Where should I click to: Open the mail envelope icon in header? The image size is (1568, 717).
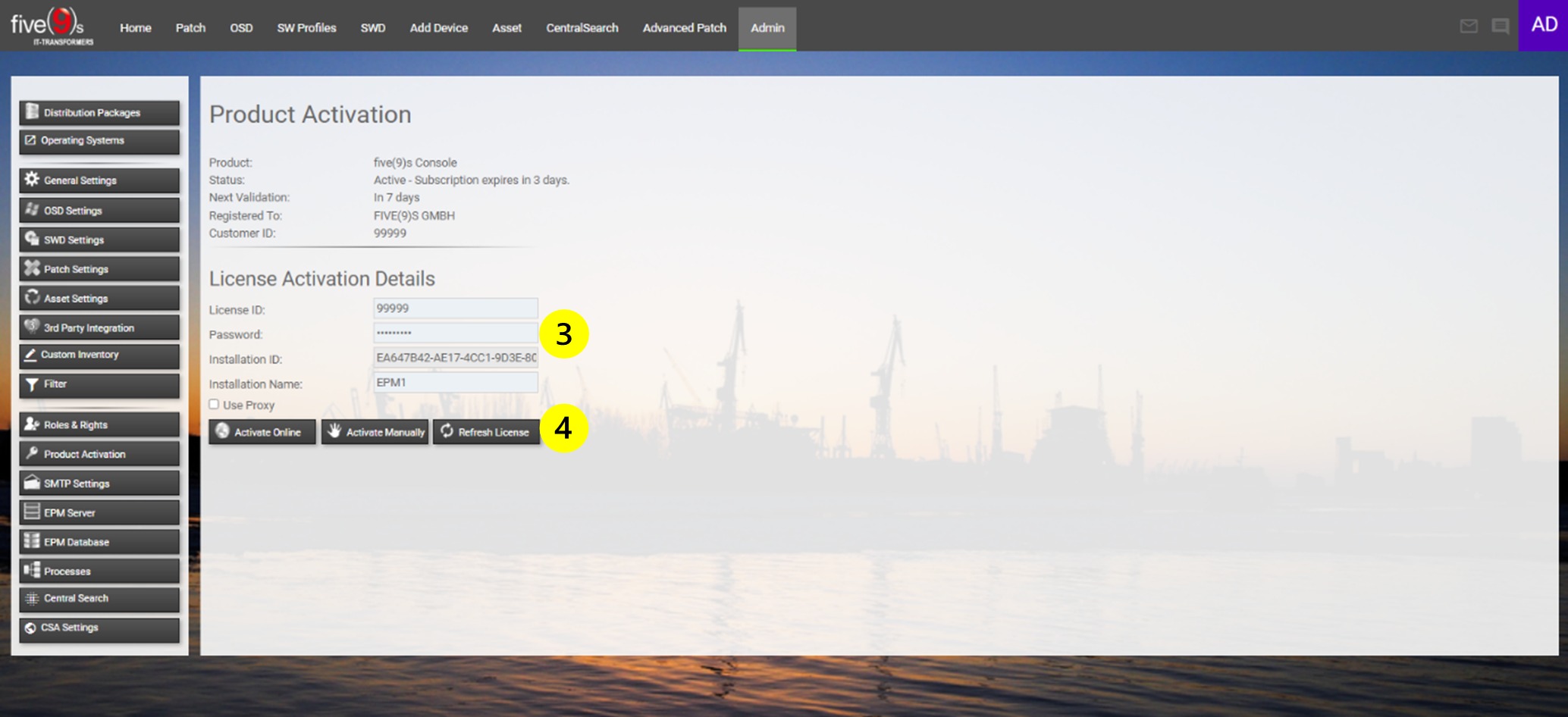[x=1469, y=27]
